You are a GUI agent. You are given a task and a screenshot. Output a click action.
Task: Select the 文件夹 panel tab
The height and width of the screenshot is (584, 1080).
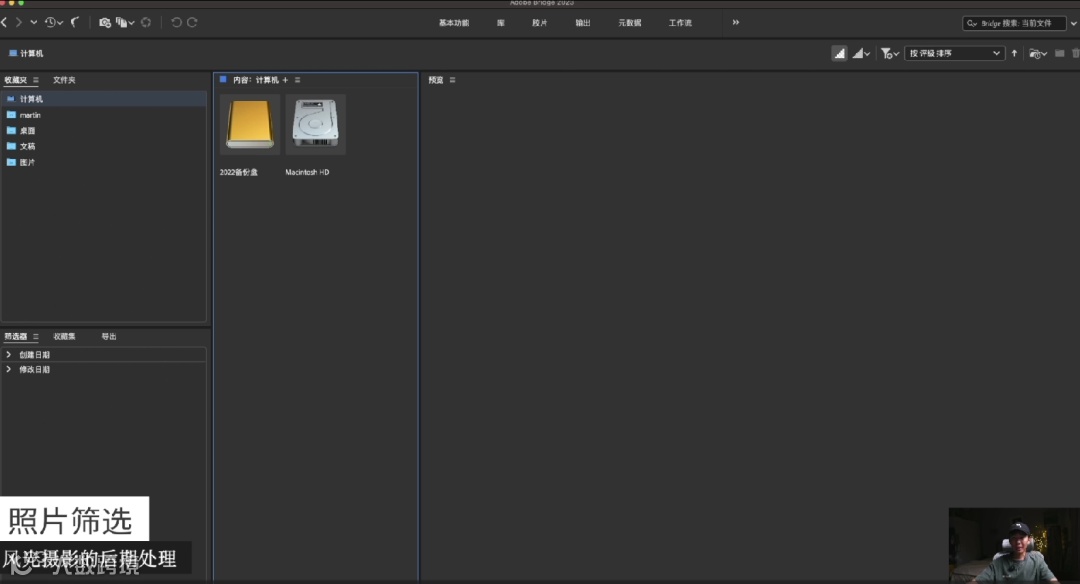point(64,80)
